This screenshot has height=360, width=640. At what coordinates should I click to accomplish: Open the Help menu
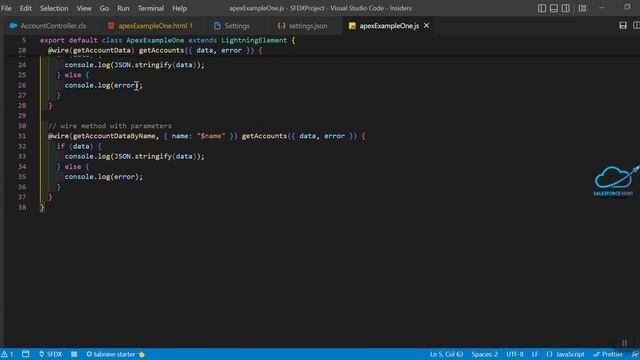[179, 8]
